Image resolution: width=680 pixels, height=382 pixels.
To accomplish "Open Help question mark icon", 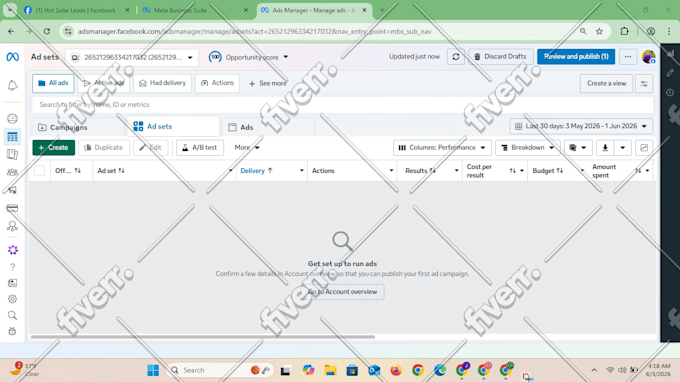I will point(13,267).
